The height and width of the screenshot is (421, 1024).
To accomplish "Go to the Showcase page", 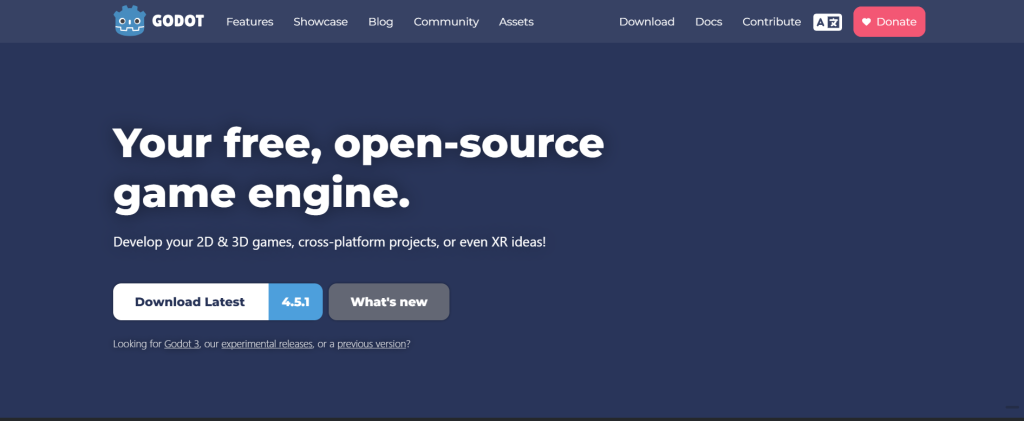I will (x=321, y=22).
